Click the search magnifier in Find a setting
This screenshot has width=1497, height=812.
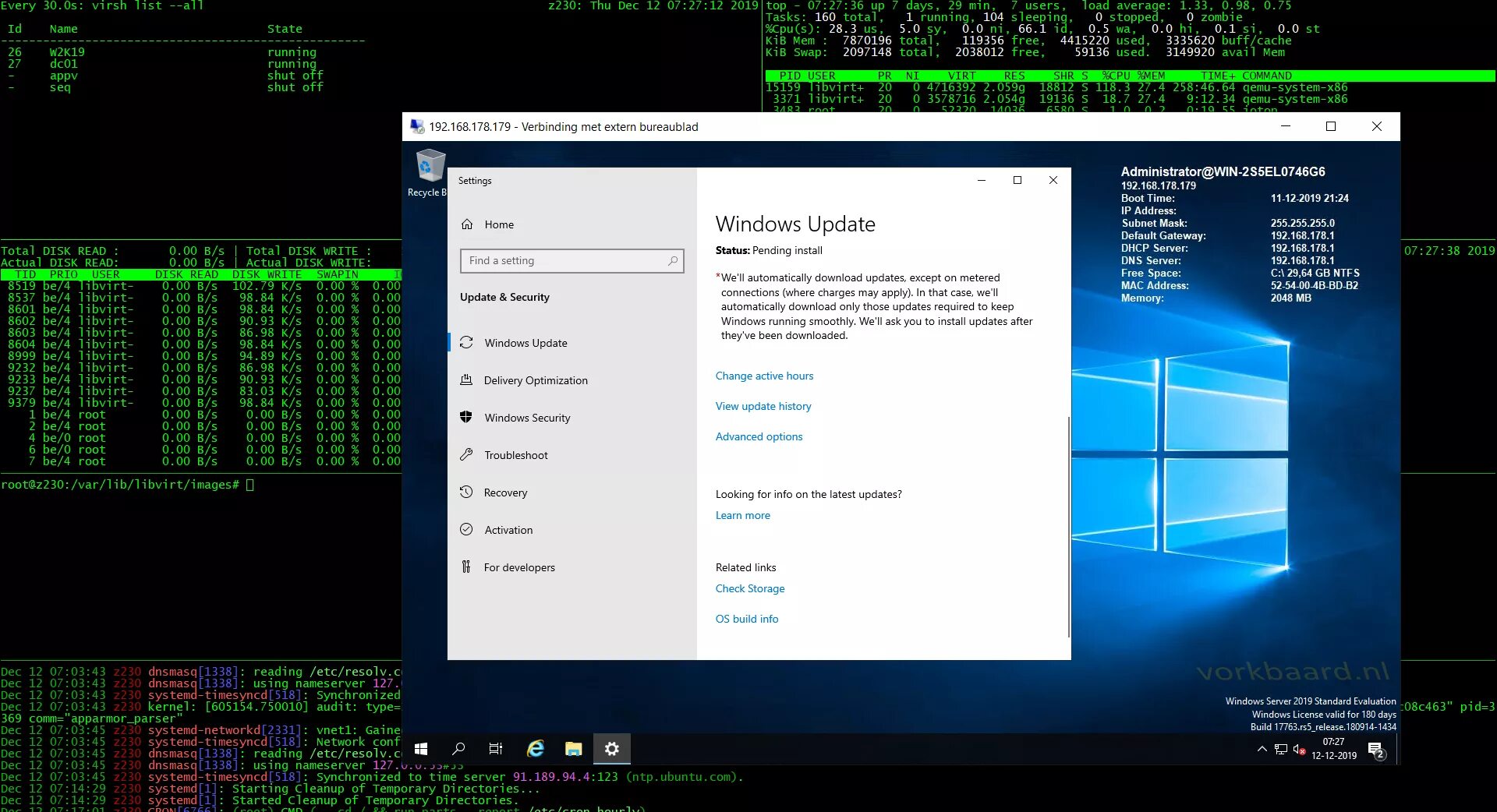point(673,261)
